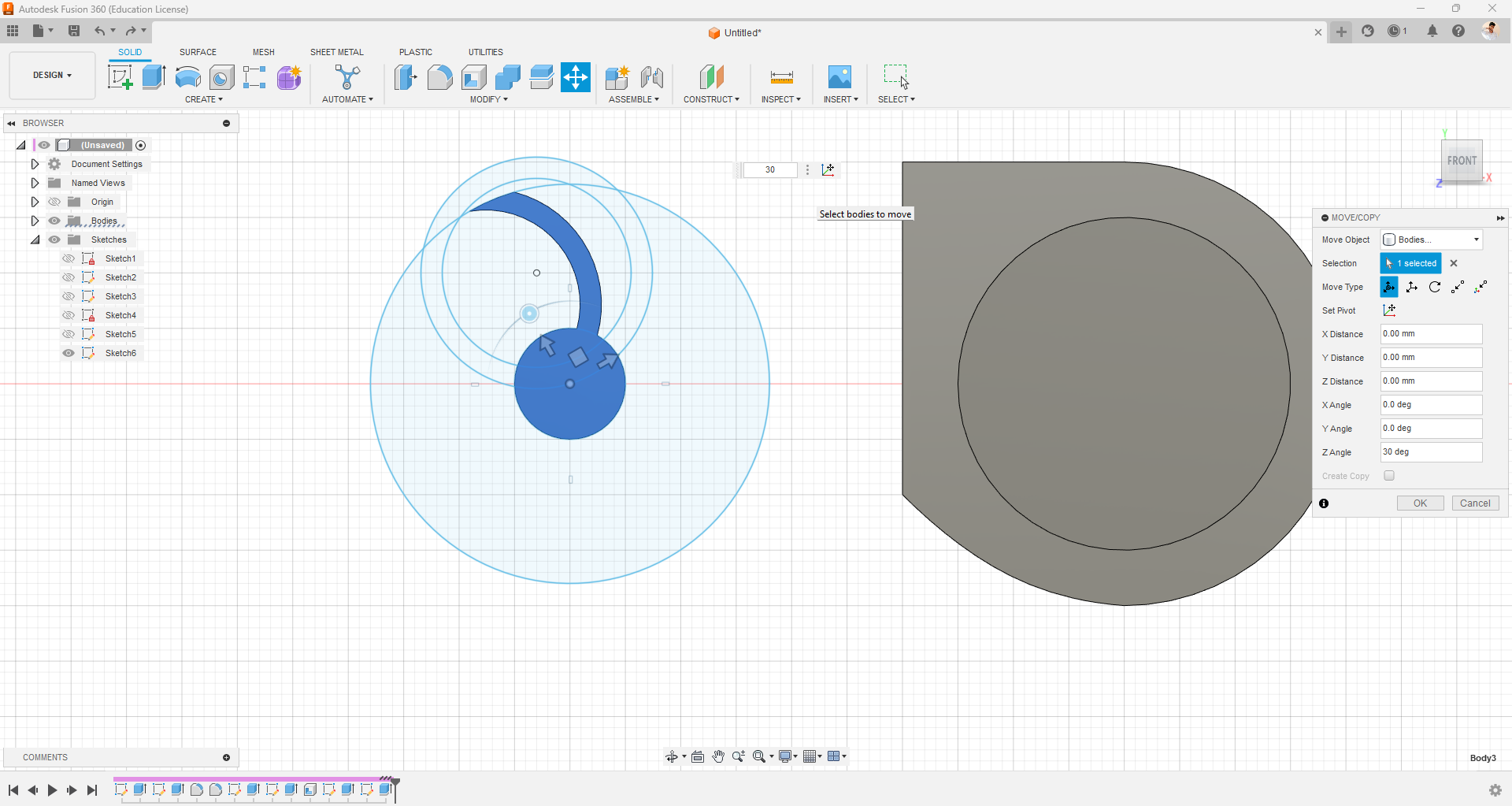Screen dimensions: 1512x806
Task: Click the Measure icon under Inspect
Action: (x=781, y=77)
